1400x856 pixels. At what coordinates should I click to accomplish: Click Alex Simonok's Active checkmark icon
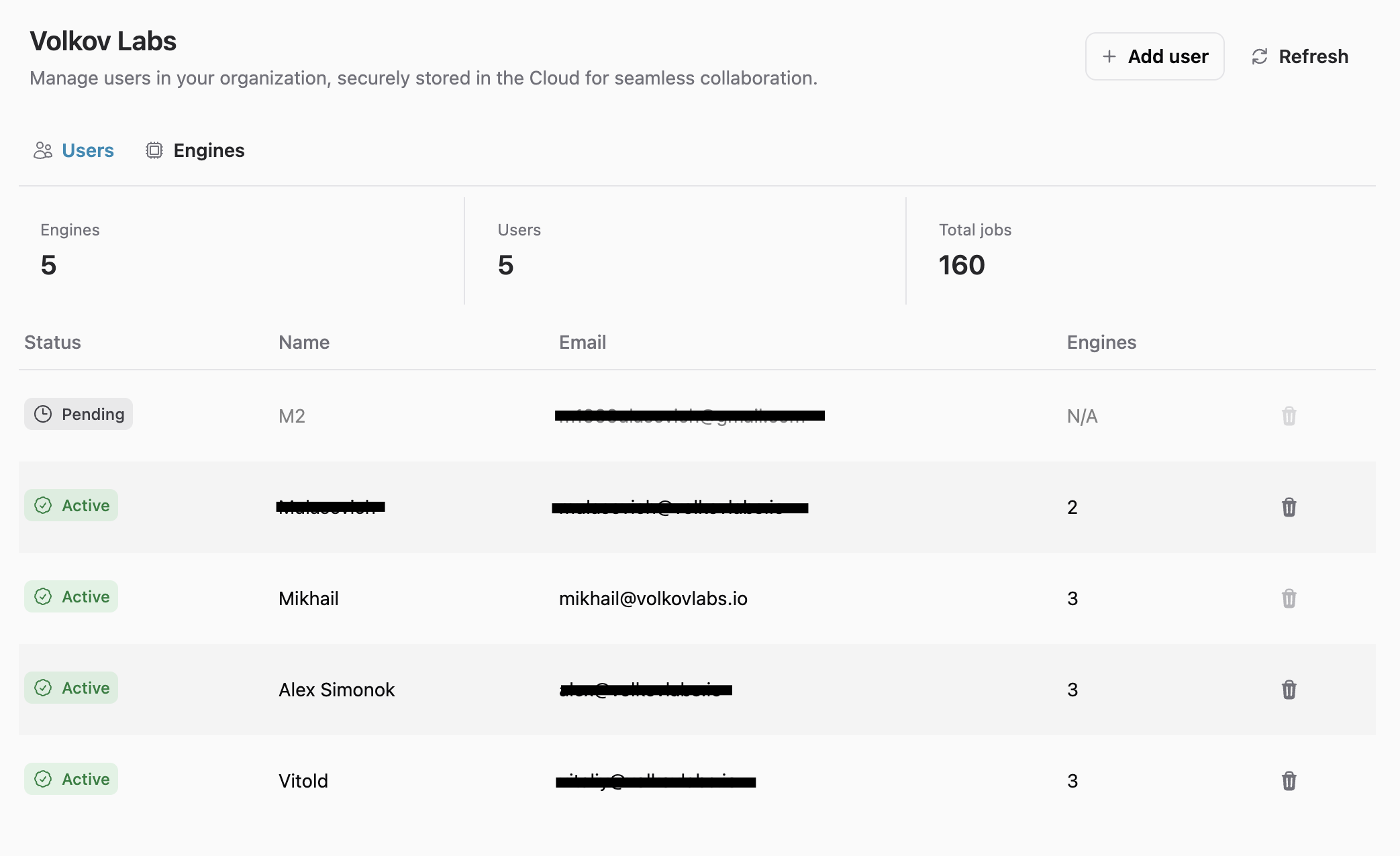pyautogui.click(x=43, y=688)
